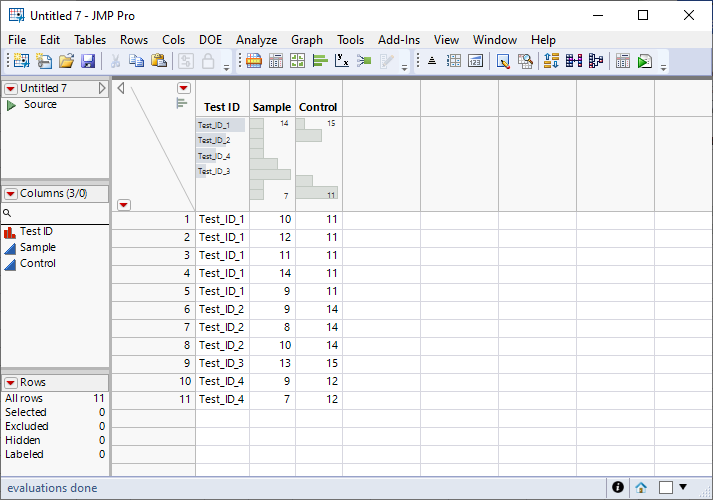713x500 pixels.
Task: Click the Control column header
Action: (318, 107)
